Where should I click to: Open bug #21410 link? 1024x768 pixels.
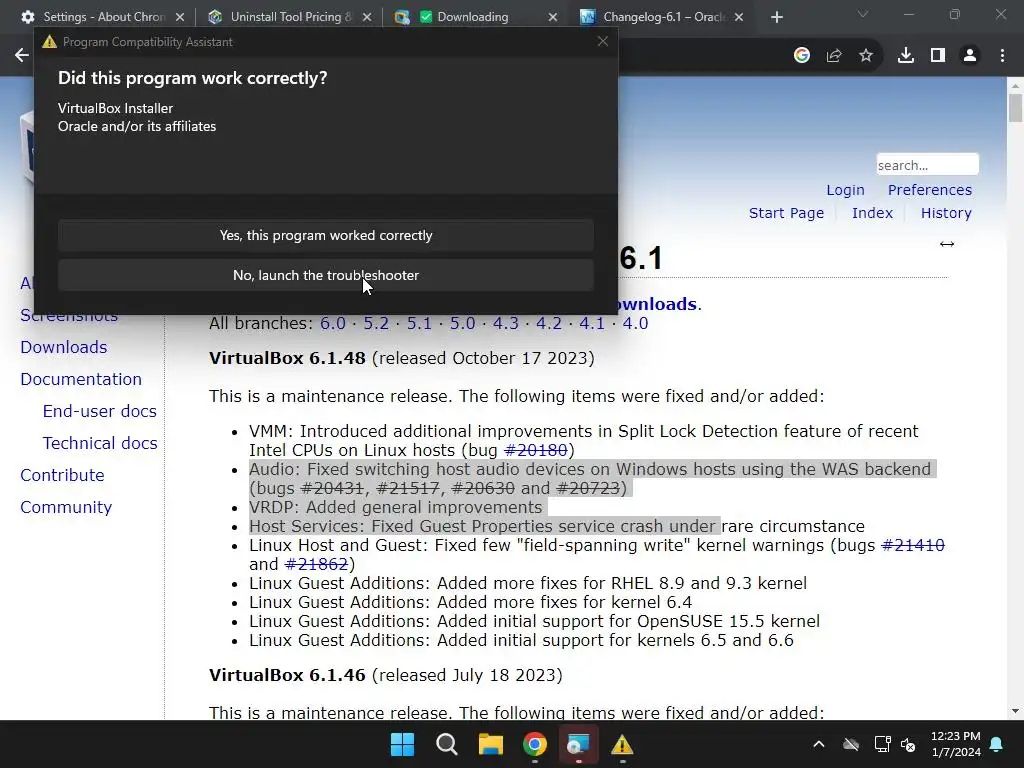pos(912,545)
